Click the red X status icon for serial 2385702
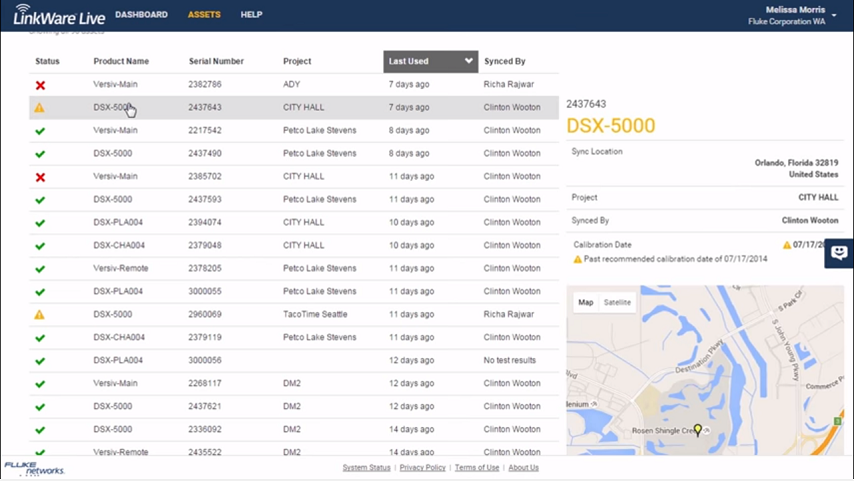 coord(40,177)
